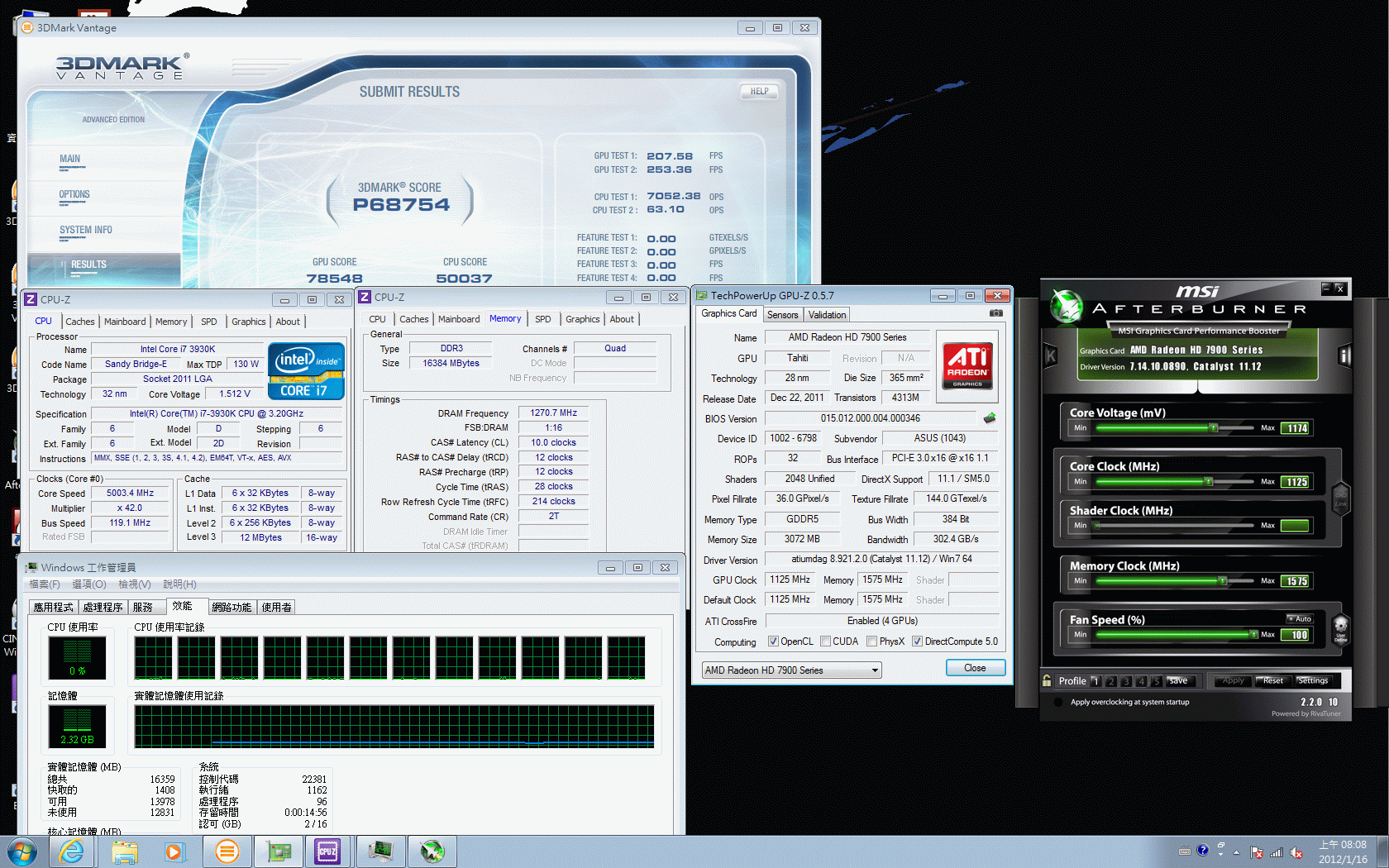Viewport: 1389px width, 868px height.
Task: Click the Intel Core i7 logo in CPU-Z
Action: coord(306,371)
